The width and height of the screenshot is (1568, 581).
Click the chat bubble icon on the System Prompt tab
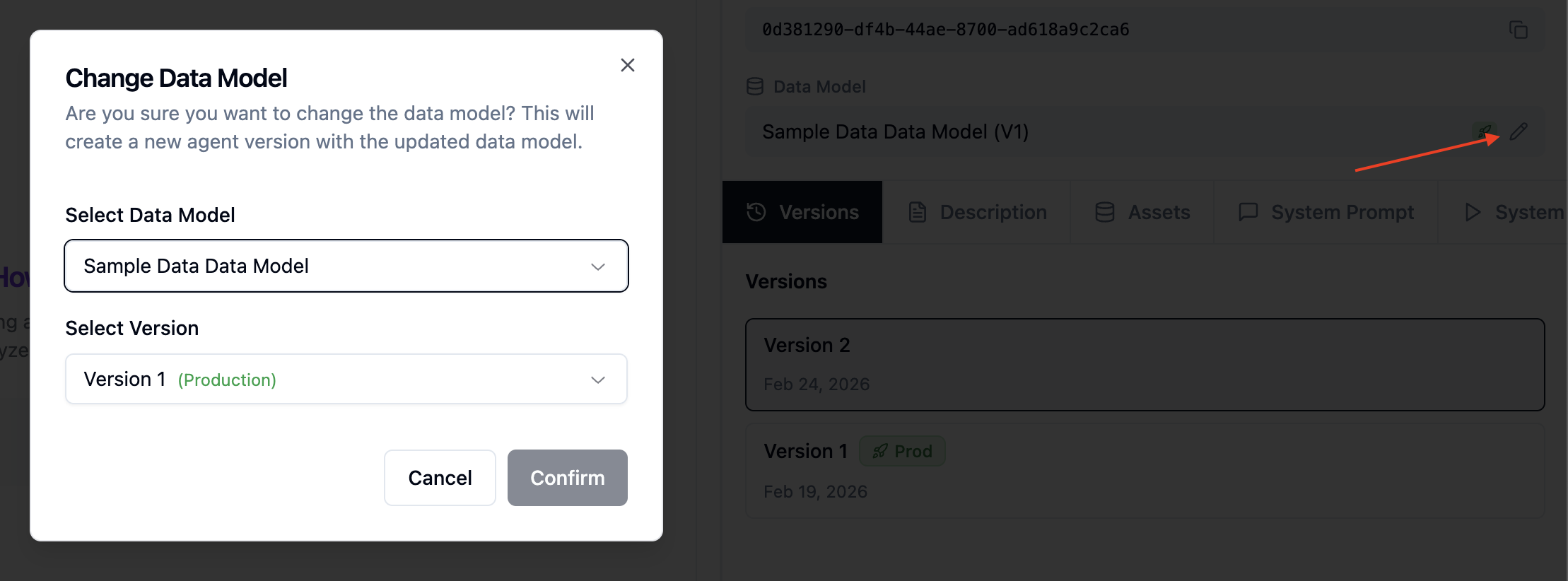click(x=1247, y=211)
